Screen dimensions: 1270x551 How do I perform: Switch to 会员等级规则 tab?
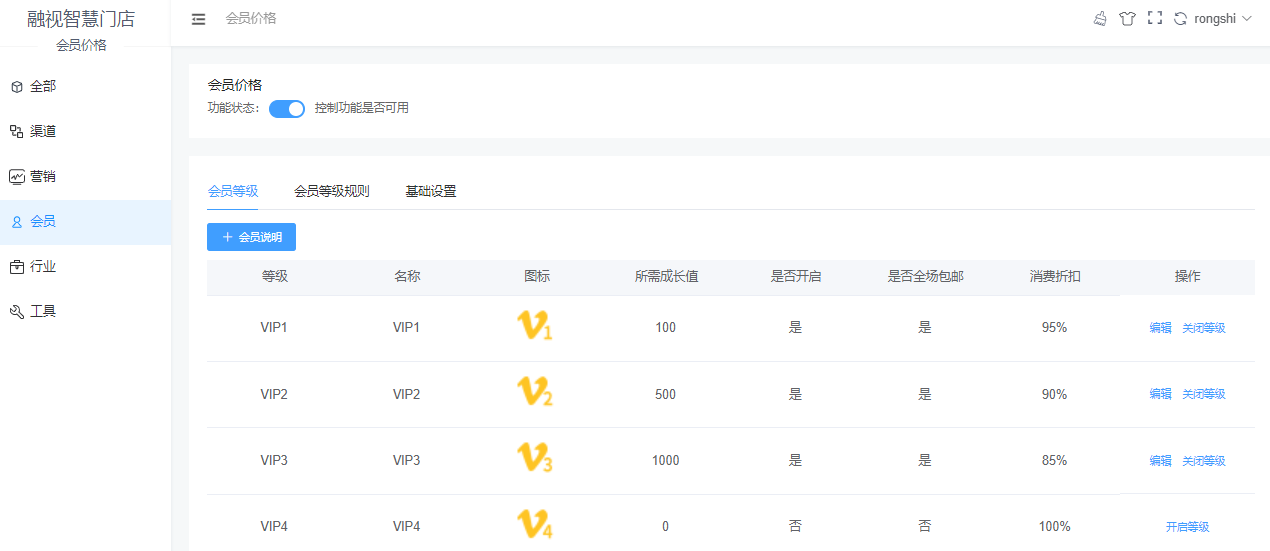pos(332,191)
